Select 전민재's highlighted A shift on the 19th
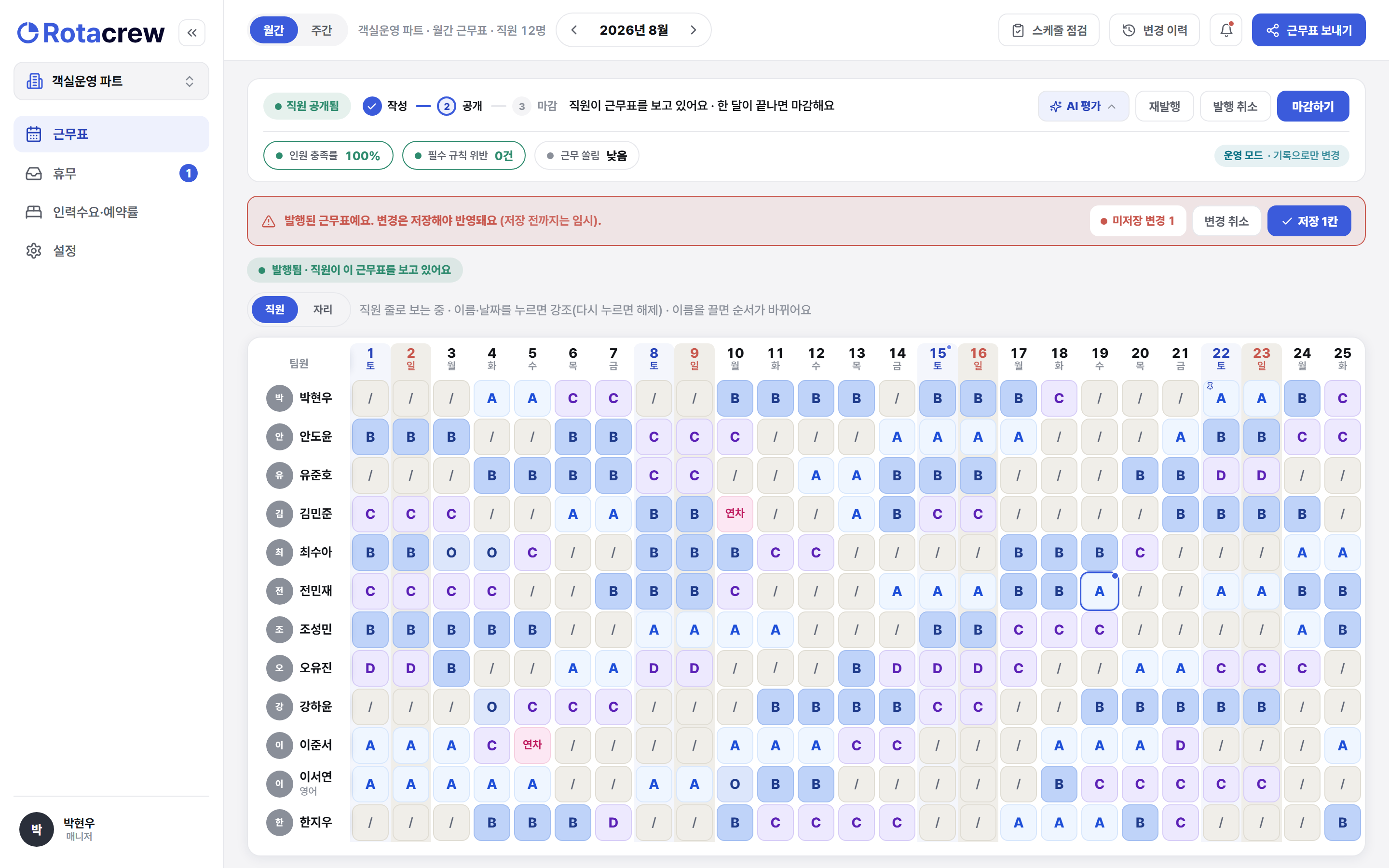 [x=1099, y=591]
